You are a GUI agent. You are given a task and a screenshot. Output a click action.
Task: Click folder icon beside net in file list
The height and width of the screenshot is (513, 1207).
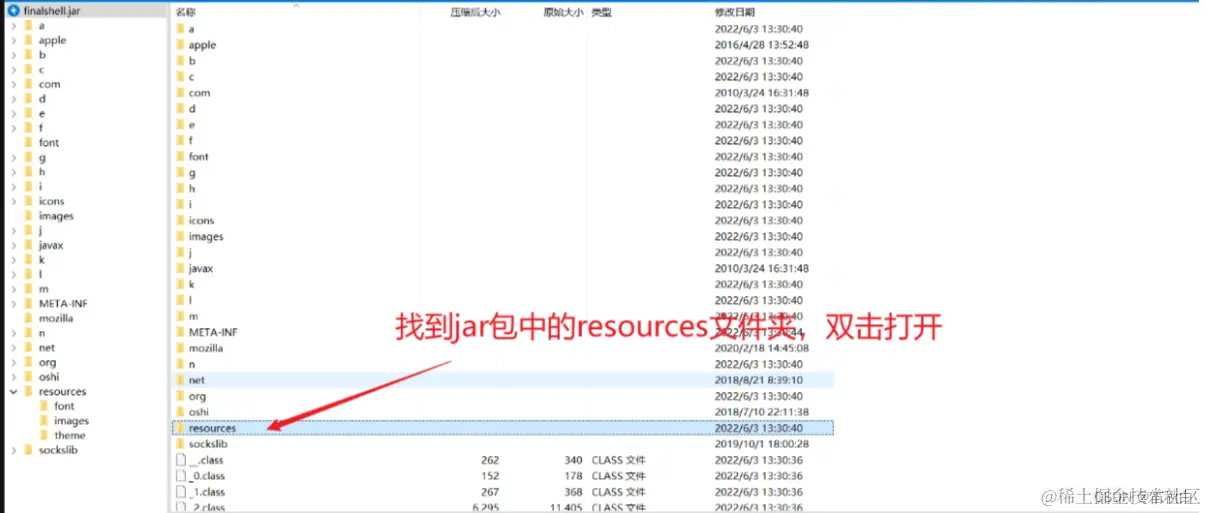[181, 381]
